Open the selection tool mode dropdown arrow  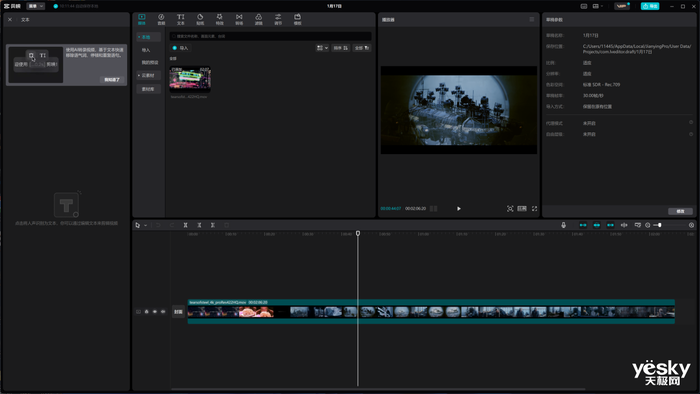point(146,225)
